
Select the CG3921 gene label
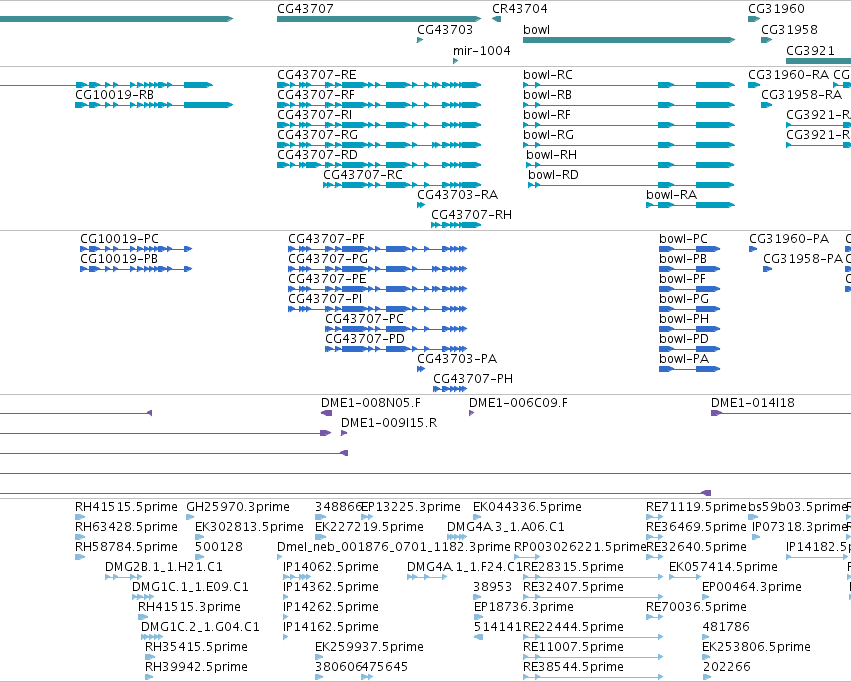810,51
